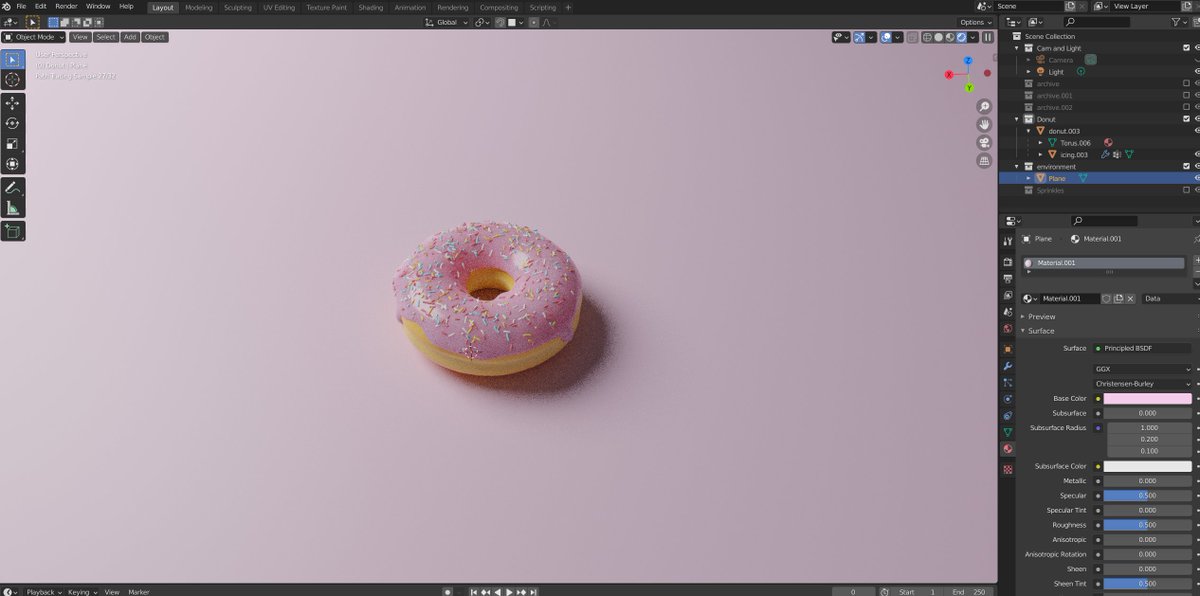Open the Christensen-Burley subsurface method dropdown

click(1143, 383)
